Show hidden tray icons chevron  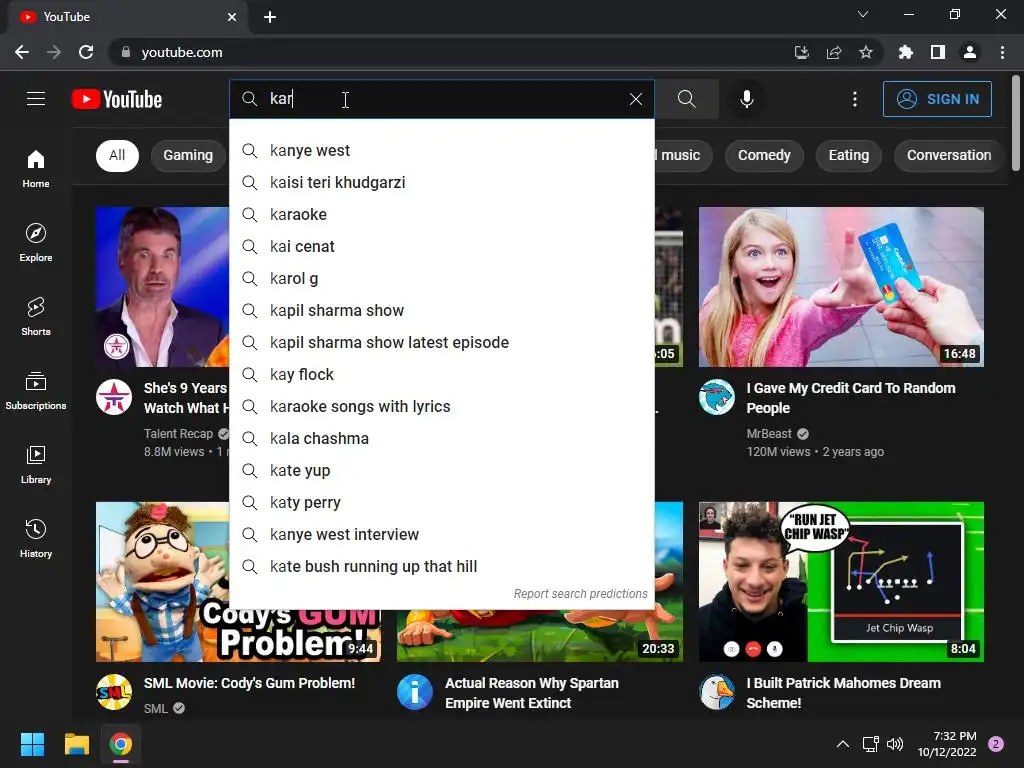coord(843,744)
